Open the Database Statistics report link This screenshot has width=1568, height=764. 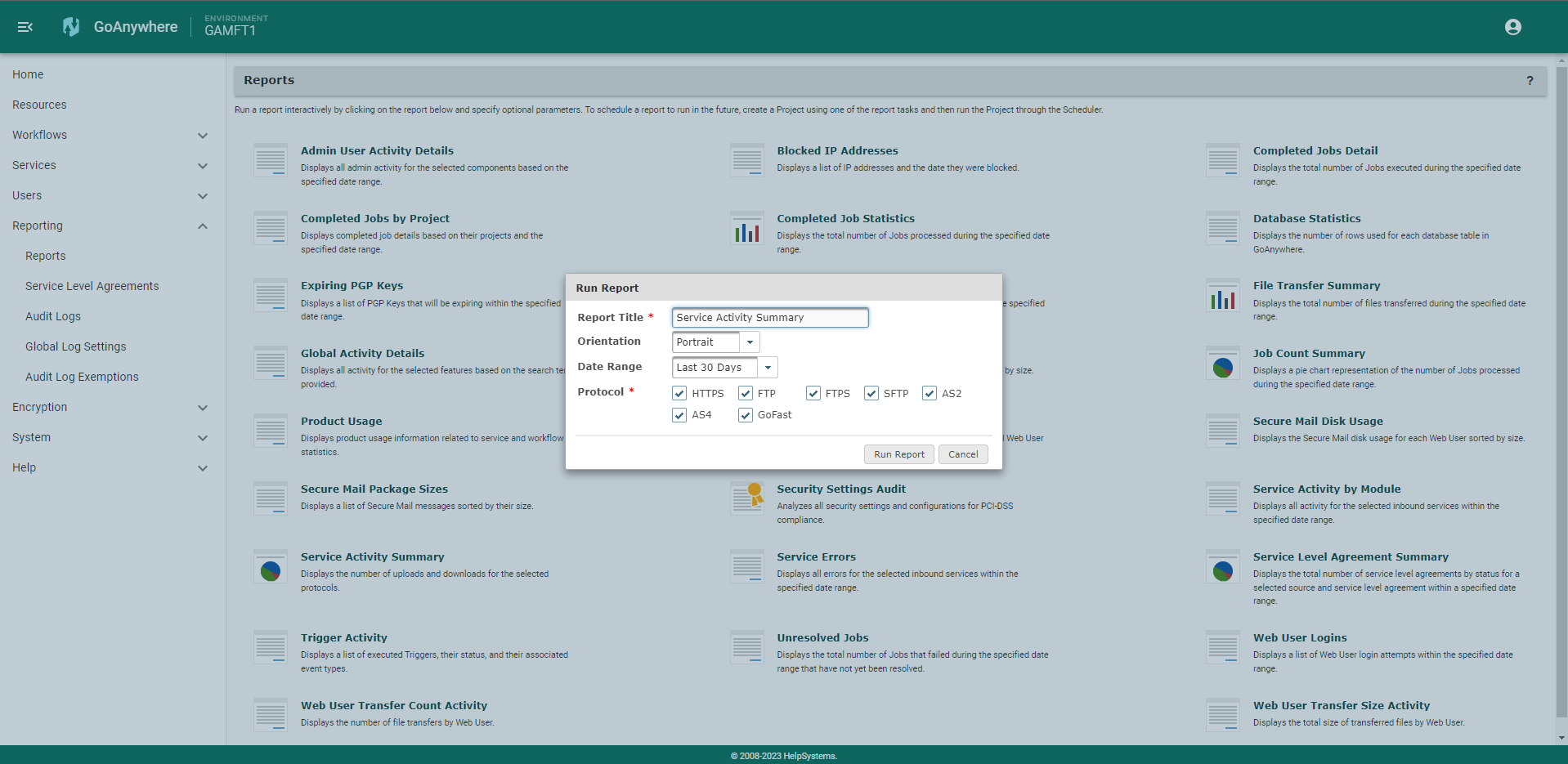pos(1306,219)
